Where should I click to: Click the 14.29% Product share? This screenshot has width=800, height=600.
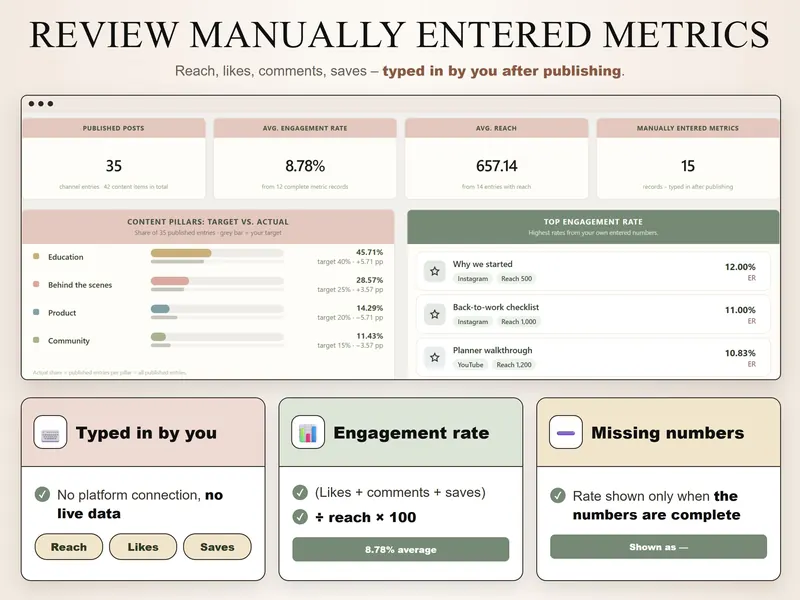[x=369, y=308]
